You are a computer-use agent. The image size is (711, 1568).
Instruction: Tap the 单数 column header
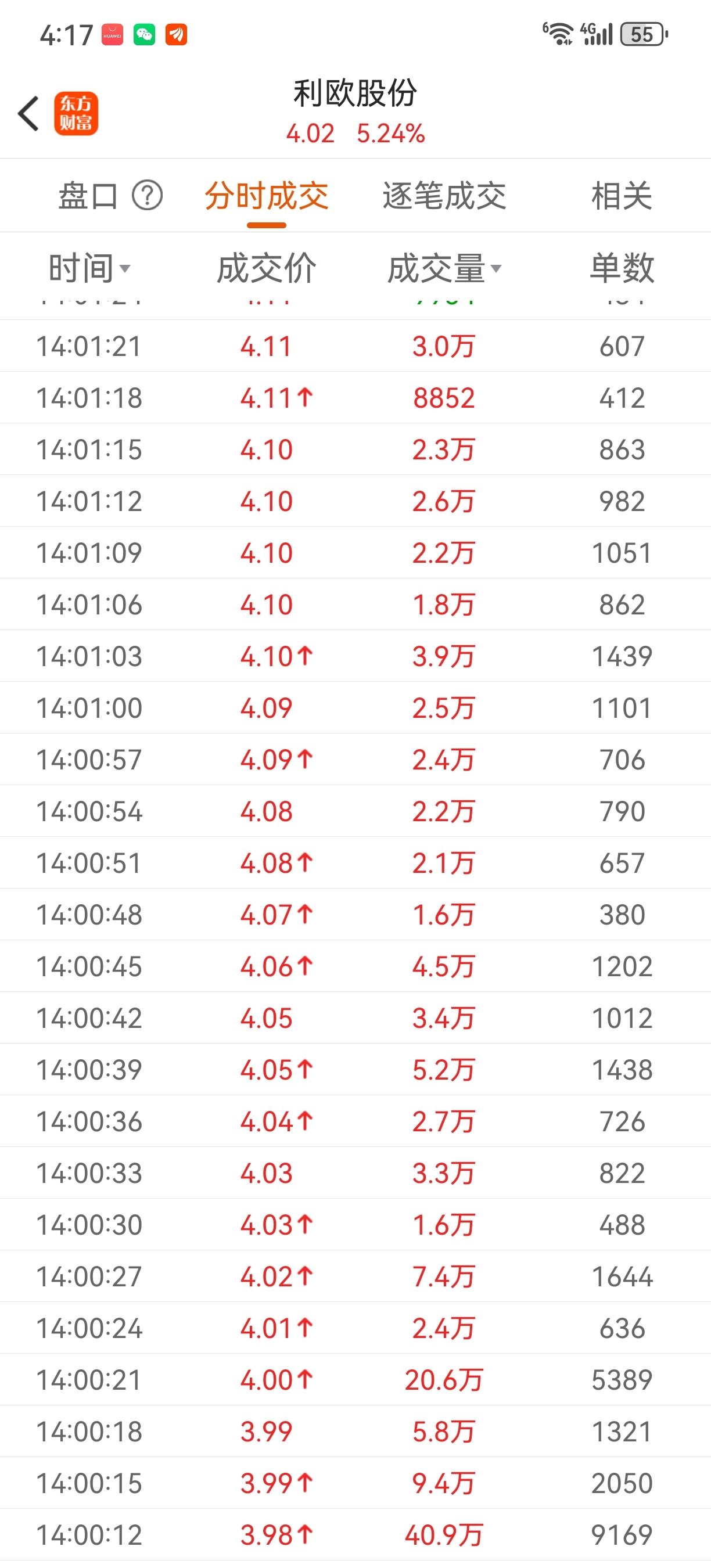click(x=622, y=268)
